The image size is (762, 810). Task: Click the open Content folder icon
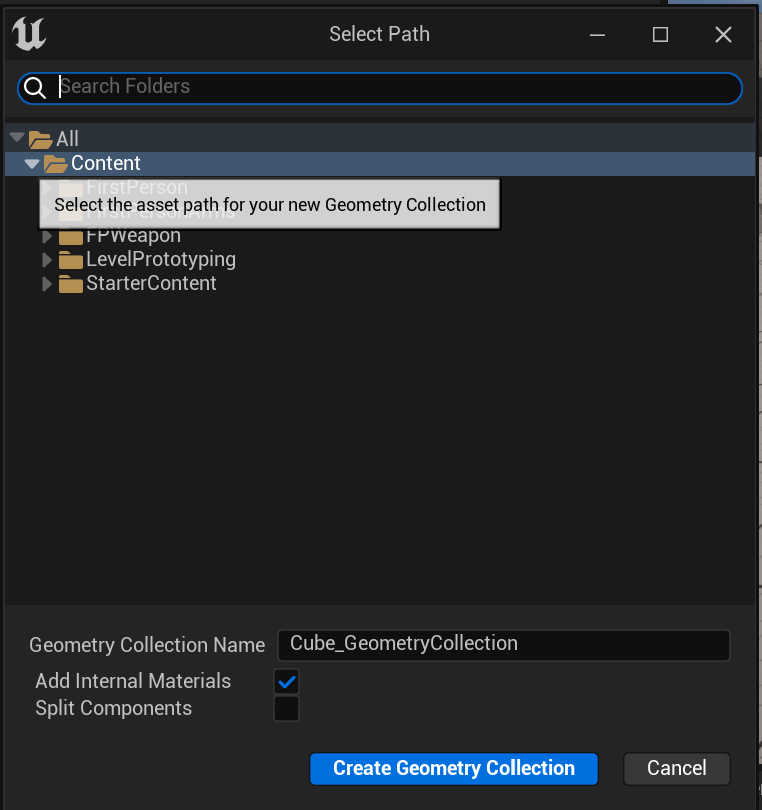(x=55, y=164)
